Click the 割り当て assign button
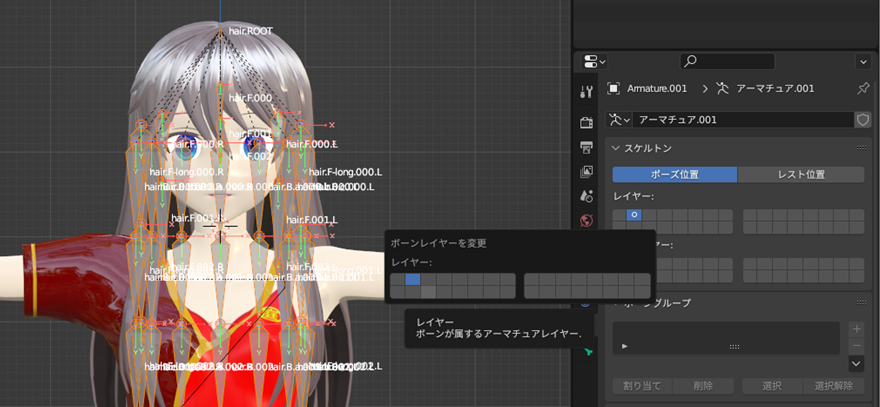The image size is (880, 407). coord(642,386)
